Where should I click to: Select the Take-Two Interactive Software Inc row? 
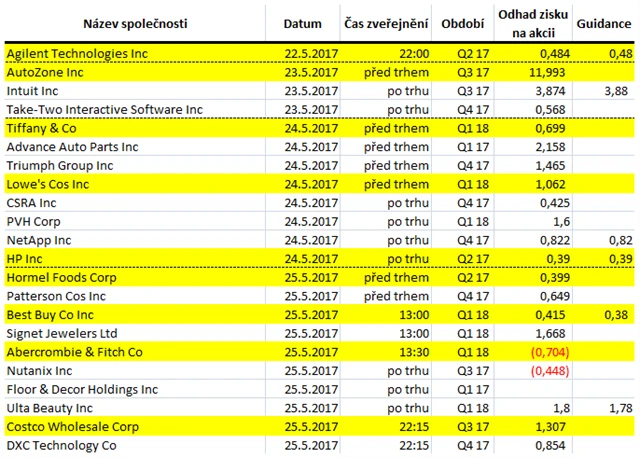click(320, 109)
